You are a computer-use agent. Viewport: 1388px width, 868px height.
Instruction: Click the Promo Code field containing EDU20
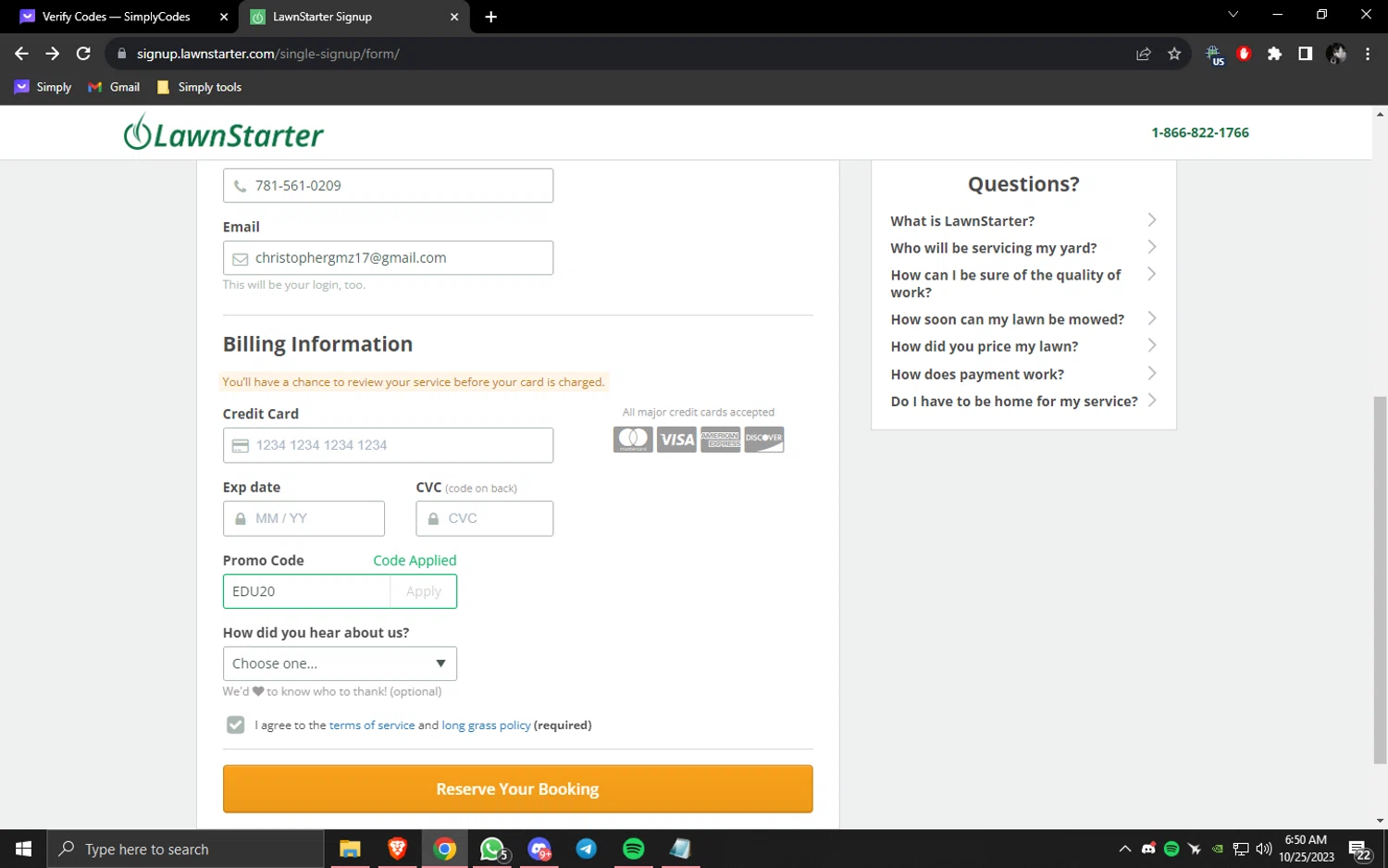[x=306, y=591]
